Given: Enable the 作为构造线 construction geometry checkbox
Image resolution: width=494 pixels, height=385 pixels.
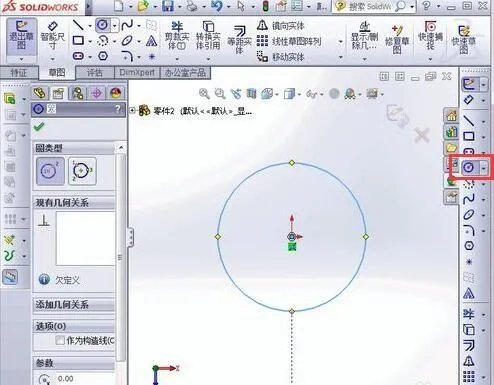Looking at the screenshot, I should pyautogui.click(x=60, y=340).
